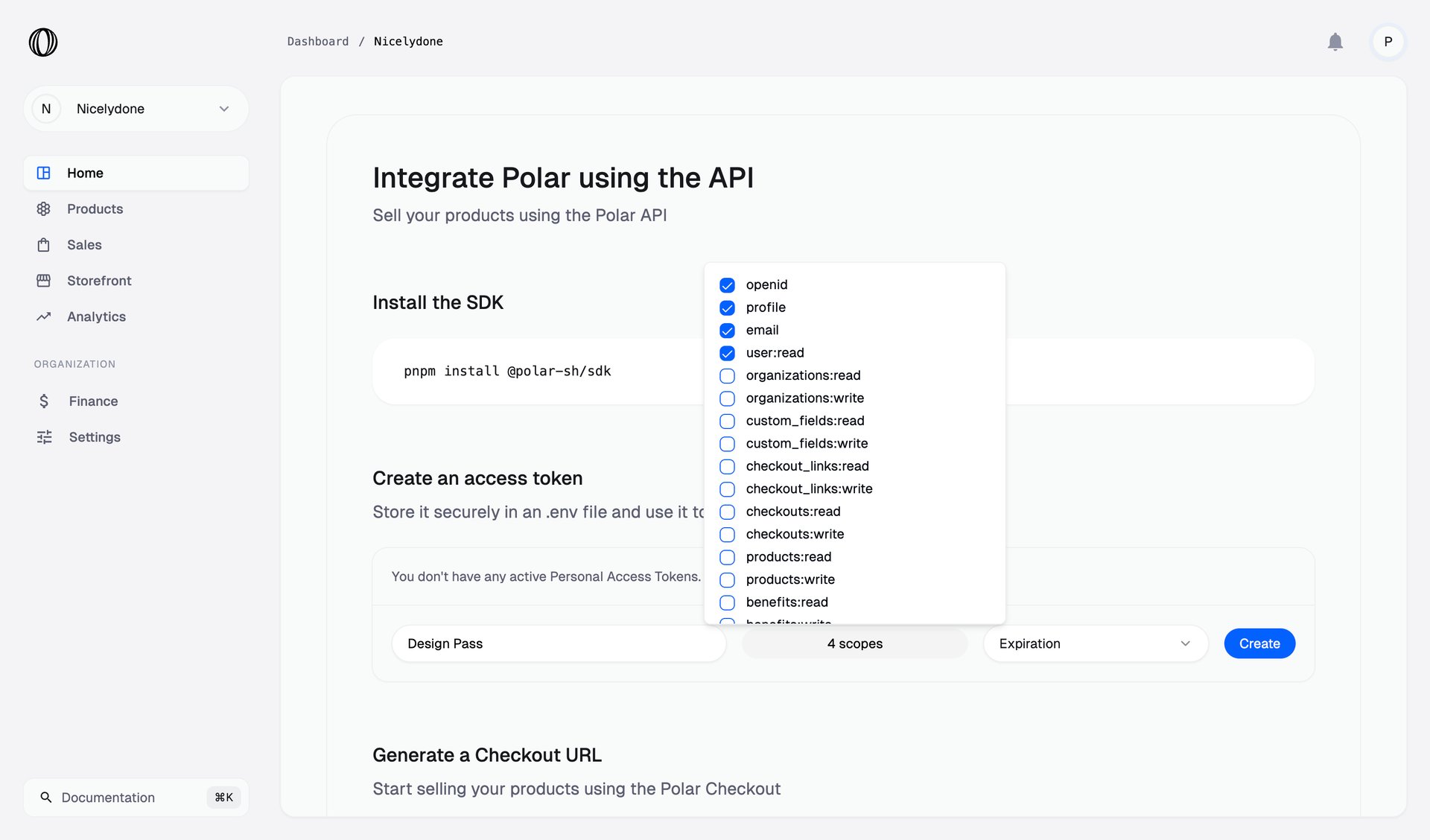Click the search icon next to Documentation
The height and width of the screenshot is (840, 1430).
[x=46, y=797]
